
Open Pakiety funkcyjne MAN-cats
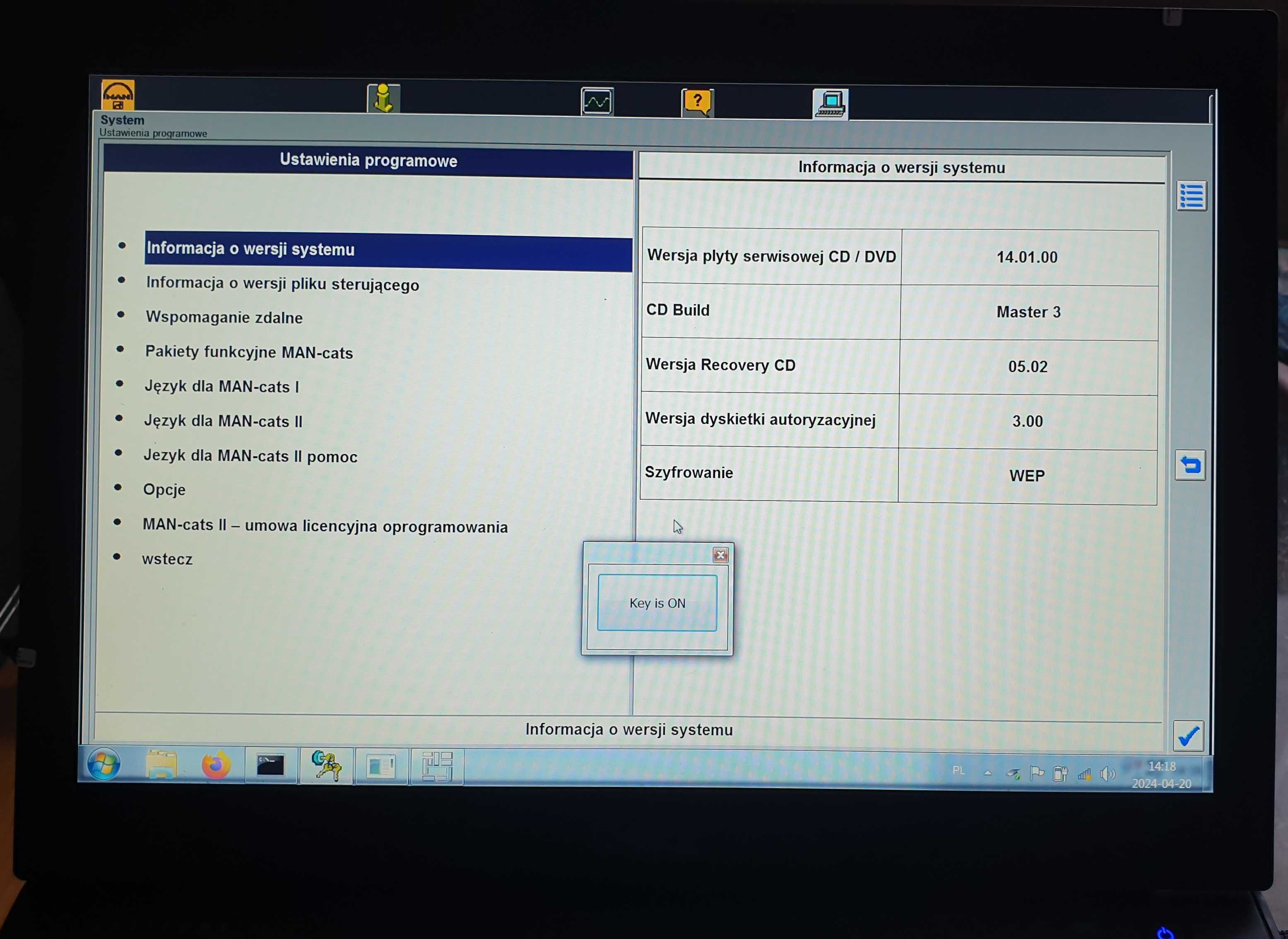tap(249, 352)
